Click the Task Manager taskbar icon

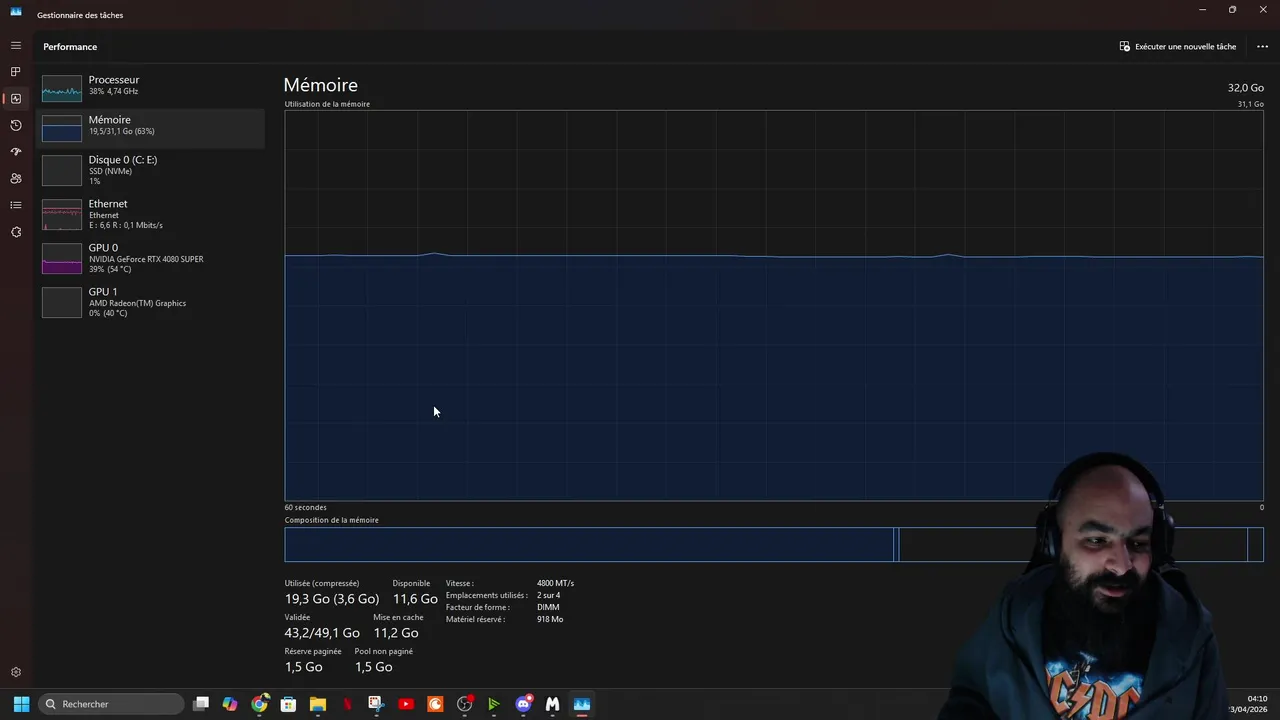582,704
